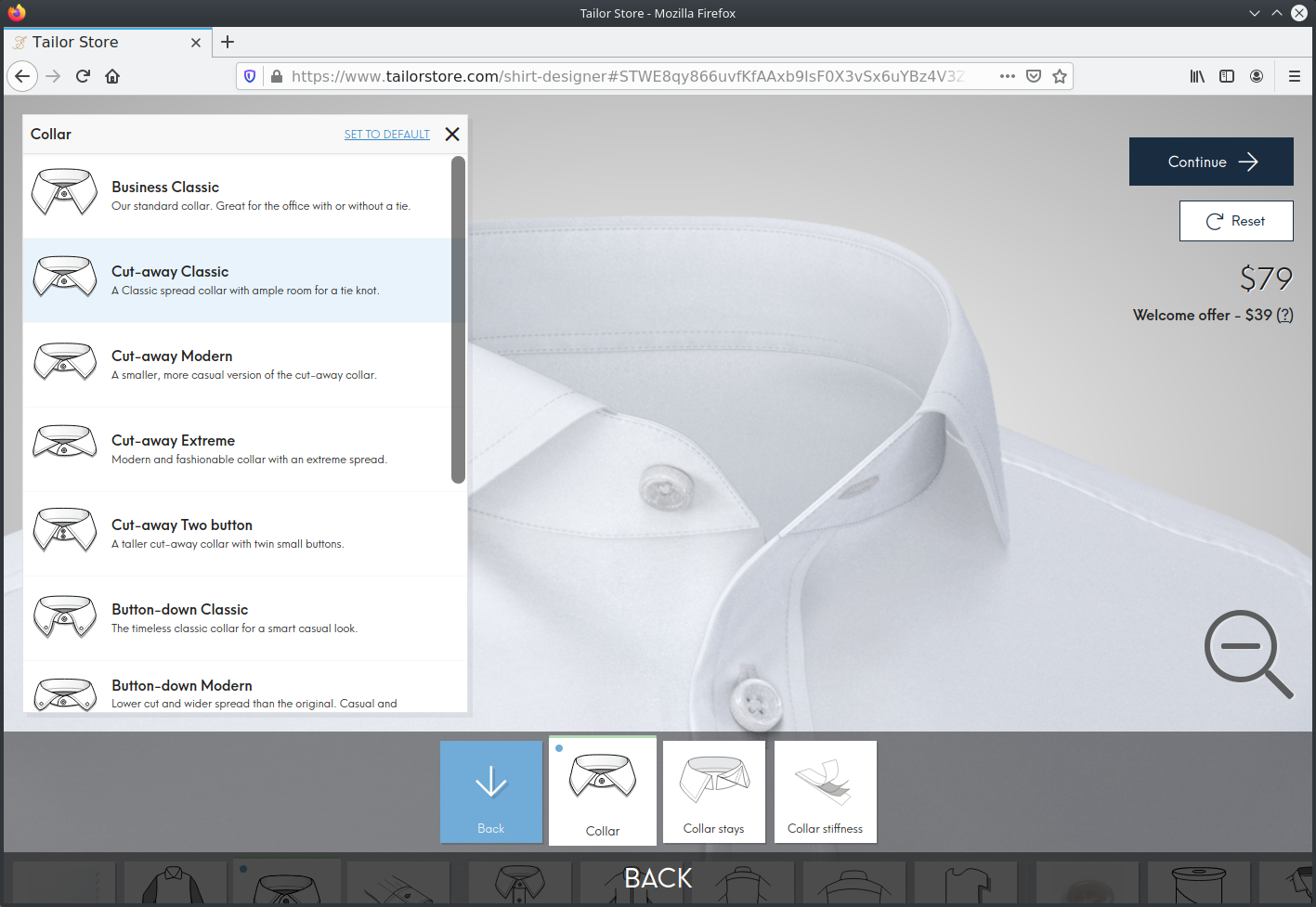The image size is (1316, 907).
Task: Select the Business Classic collar option
Action: [237, 196]
